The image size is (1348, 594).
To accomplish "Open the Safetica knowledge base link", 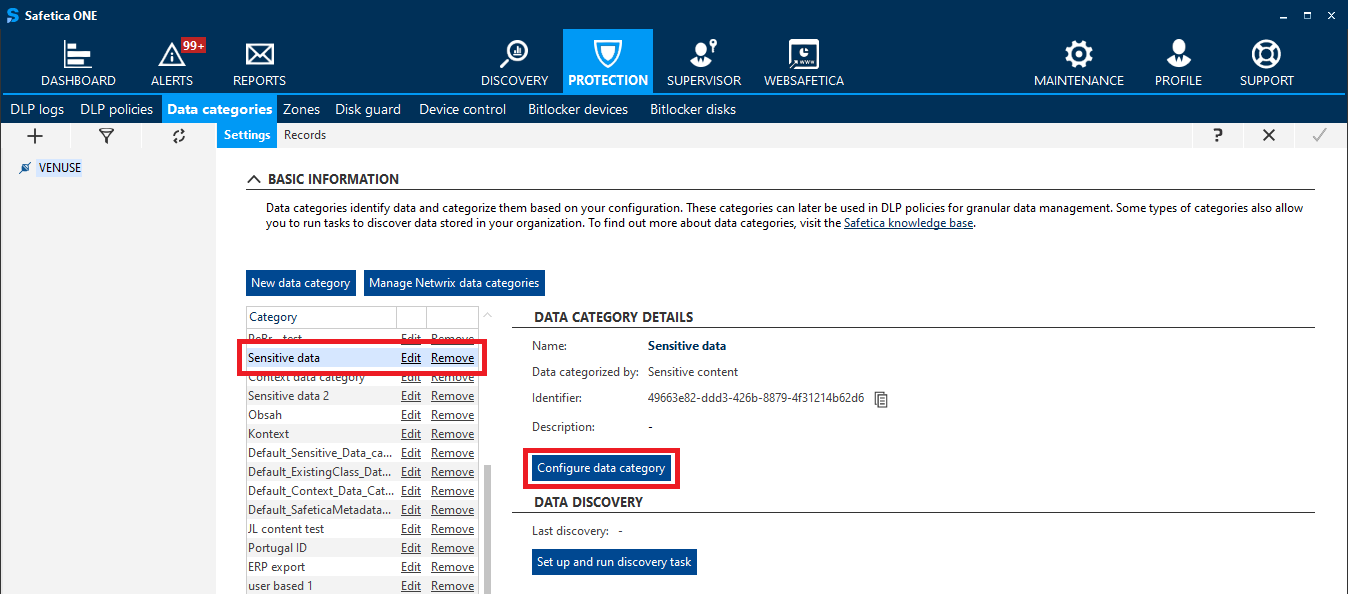I will (908, 223).
